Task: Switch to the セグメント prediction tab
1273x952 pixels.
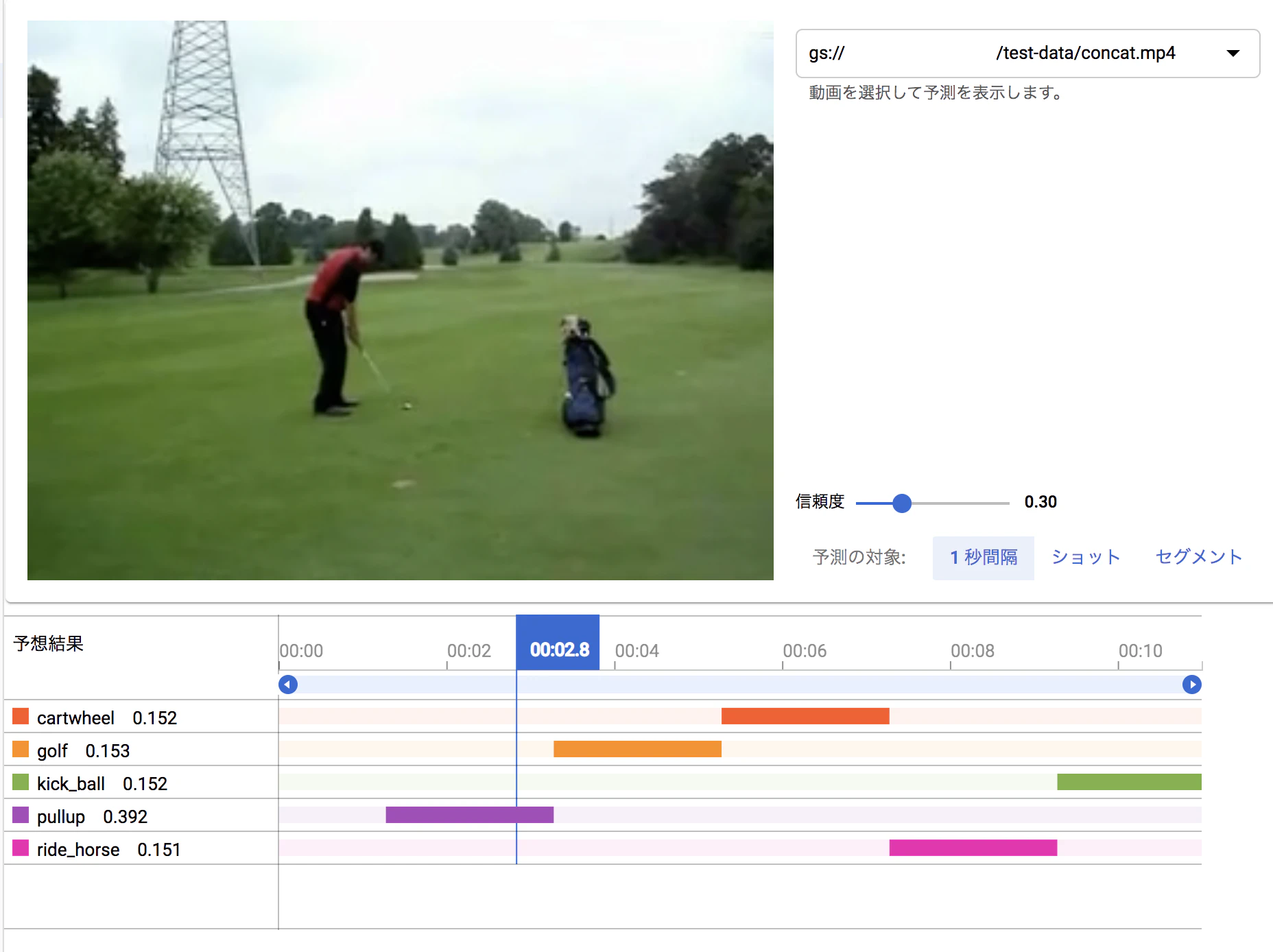Action: point(1198,558)
